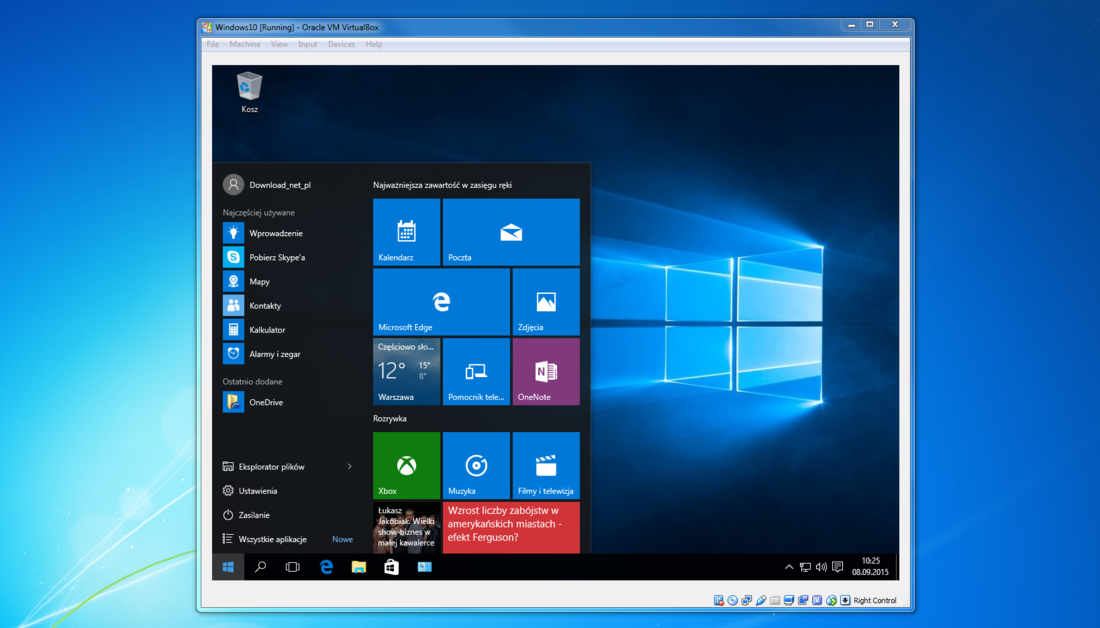Open the VirtualBox Devices menu

(342, 44)
